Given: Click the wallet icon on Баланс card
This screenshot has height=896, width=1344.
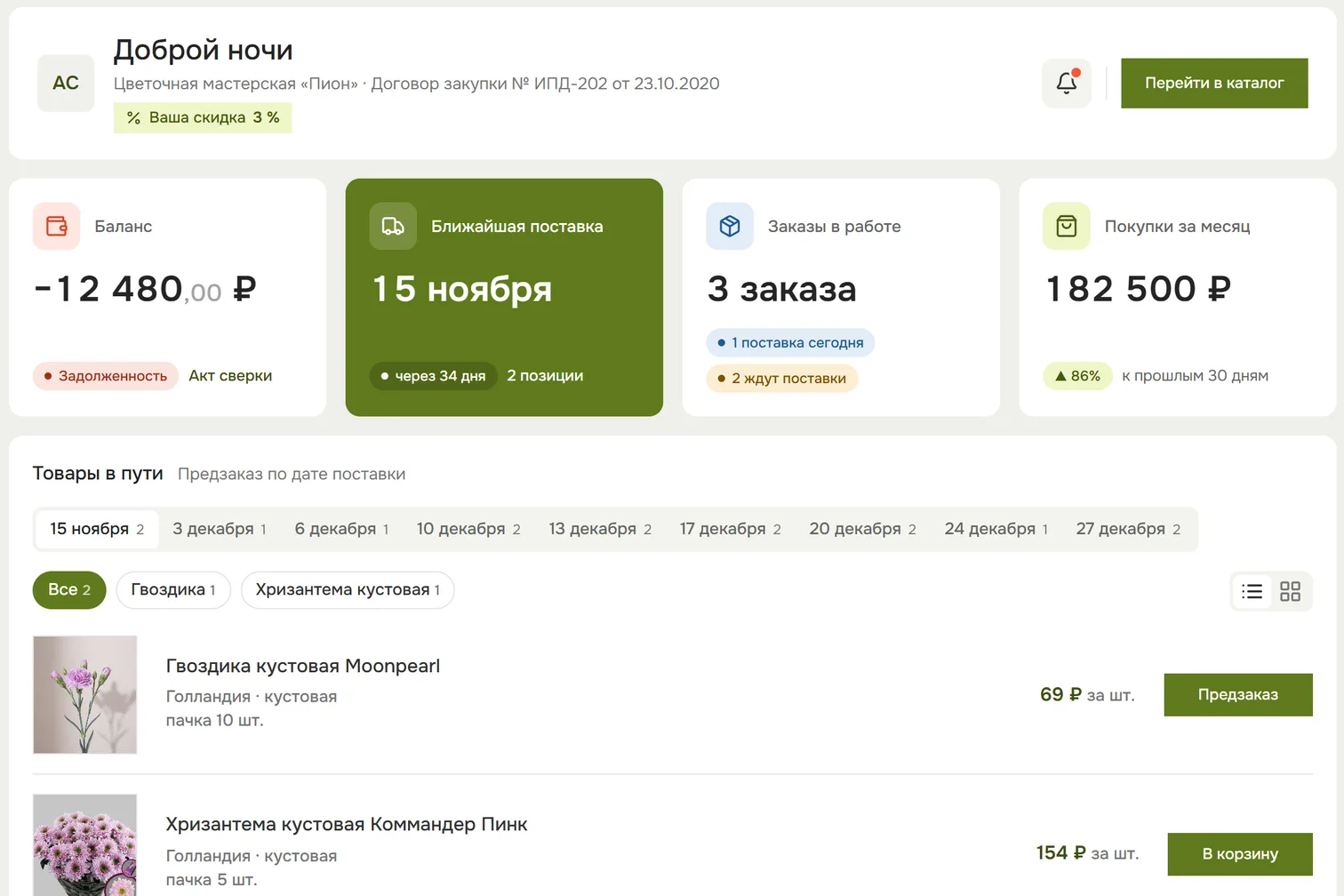Looking at the screenshot, I should click(x=57, y=226).
